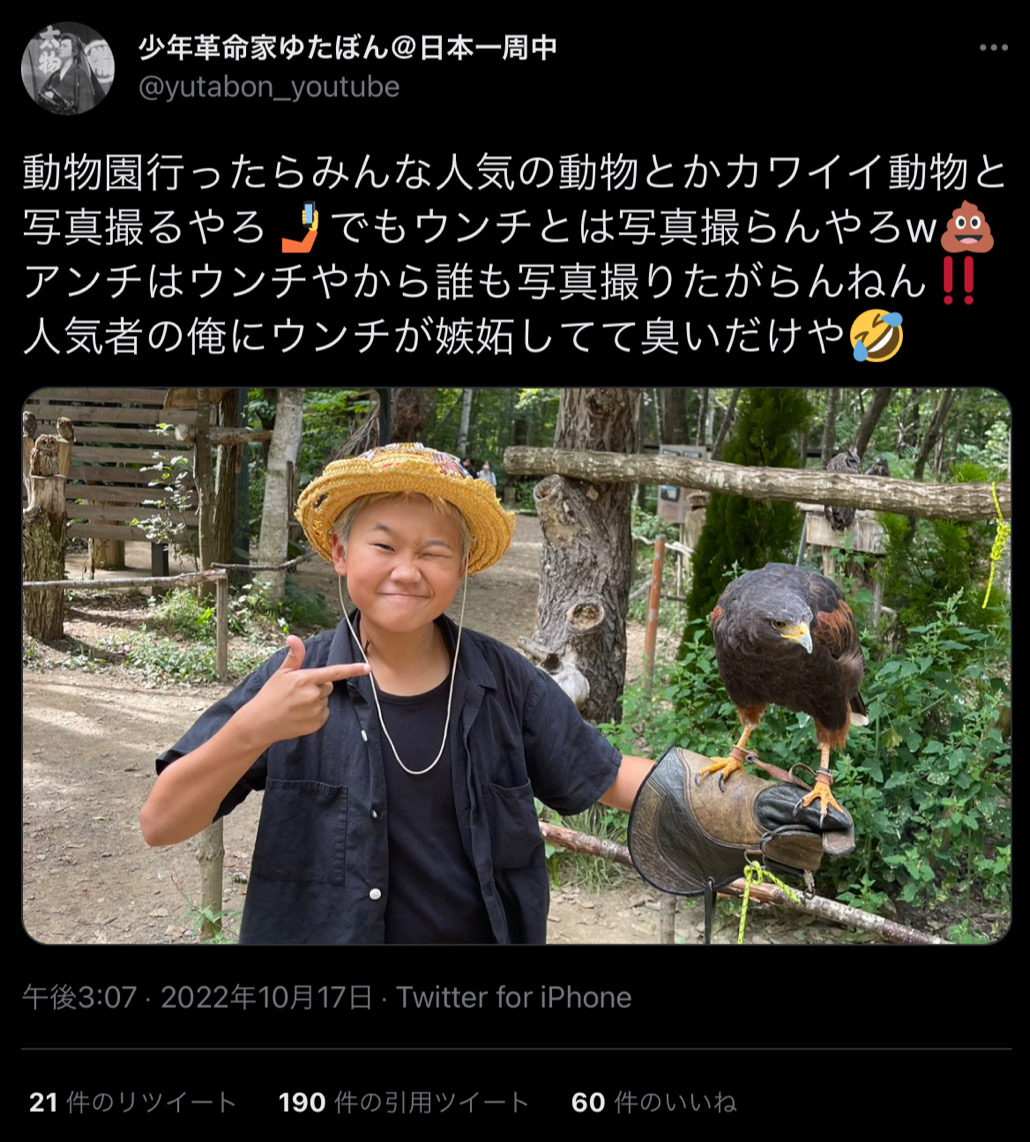Click the selfie emoji in the tweet
Viewport: 1030px width, 1142px height.
pyautogui.click(x=300, y=227)
